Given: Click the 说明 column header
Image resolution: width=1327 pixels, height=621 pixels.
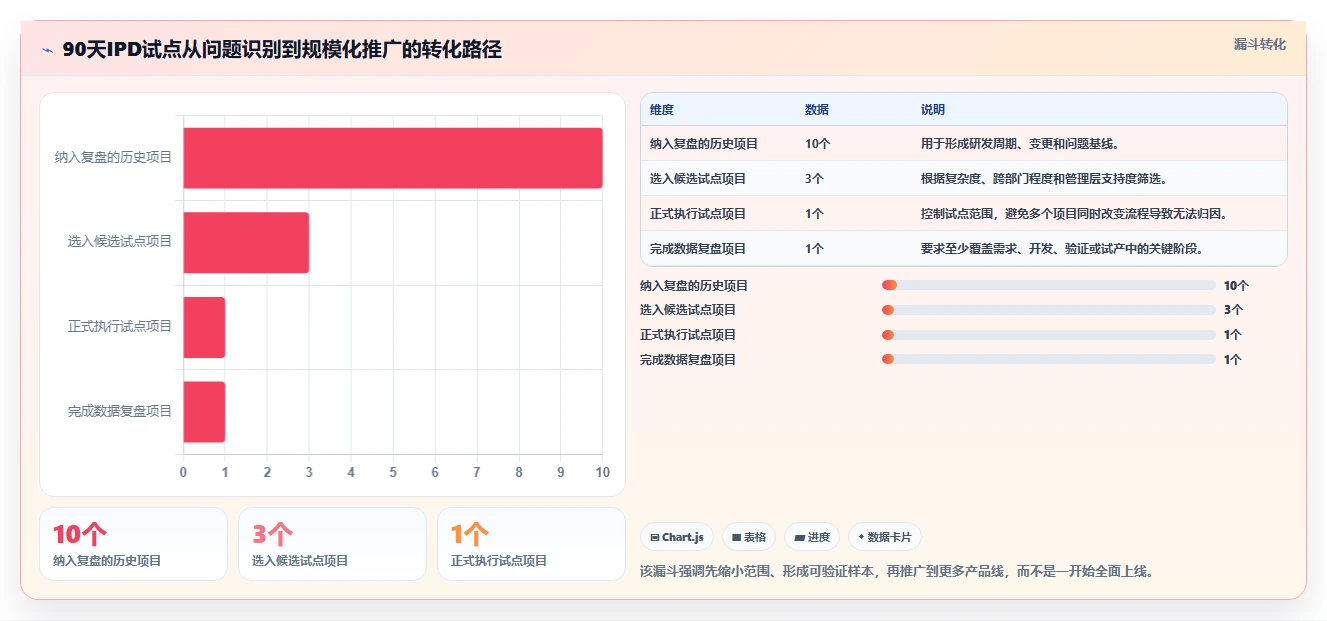Looking at the screenshot, I should pos(932,110).
